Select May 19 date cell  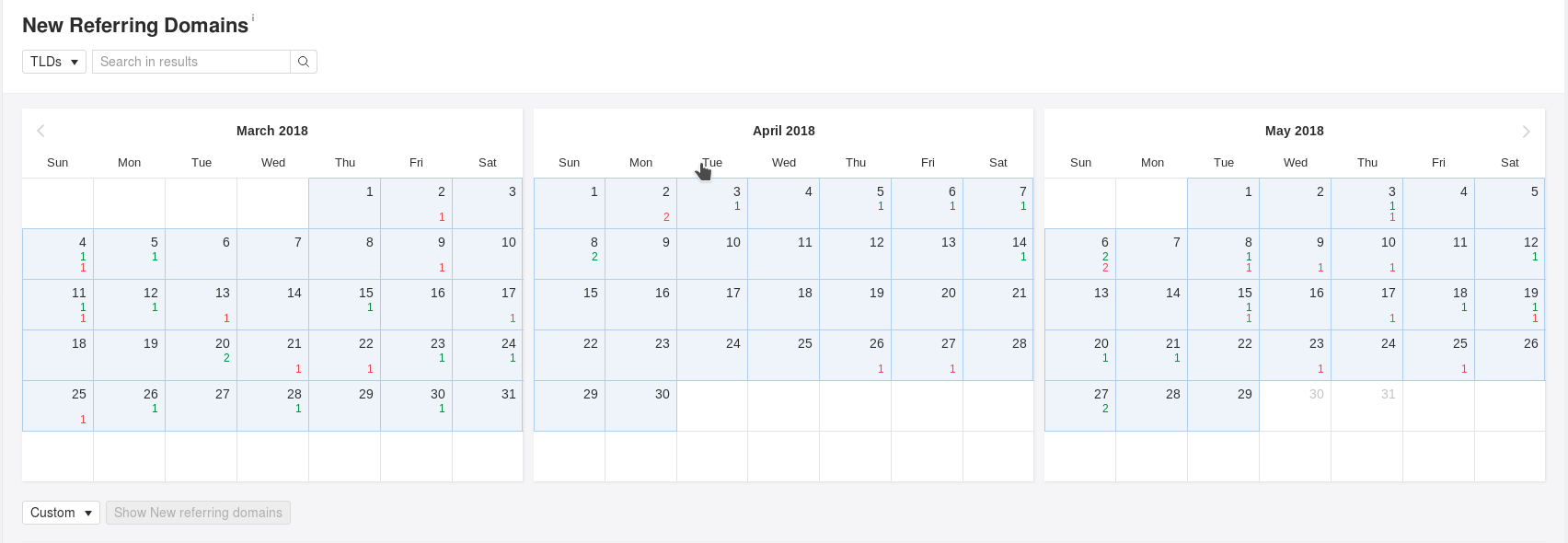point(1510,305)
